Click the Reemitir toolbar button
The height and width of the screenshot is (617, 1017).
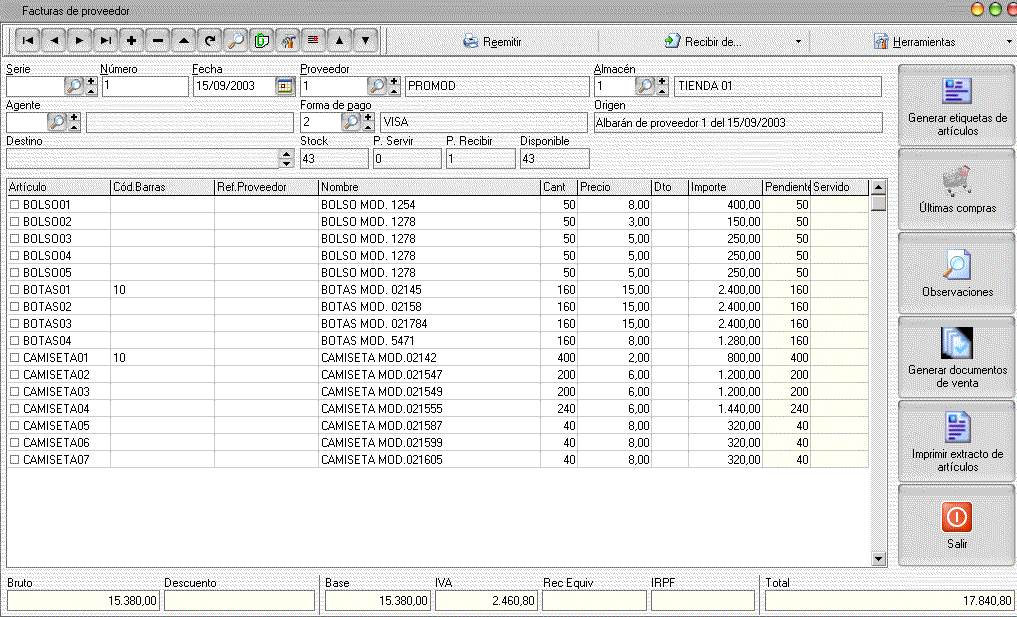tap(492, 42)
